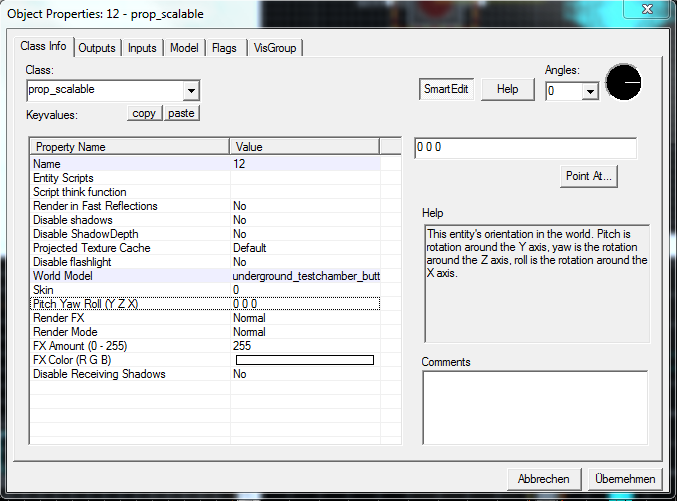Image resolution: width=677 pixels, height=501 pixels.
Task: Click the Point At... button
Action: 590,177
